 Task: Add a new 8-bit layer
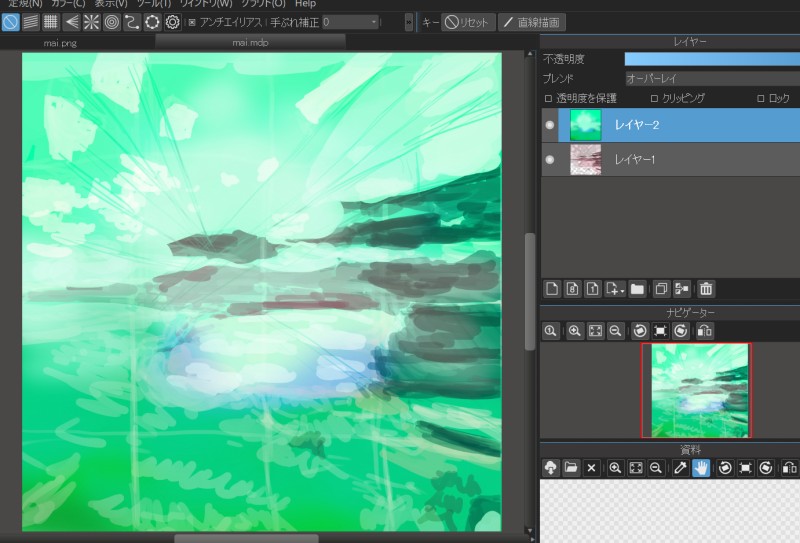click(572, 289)
